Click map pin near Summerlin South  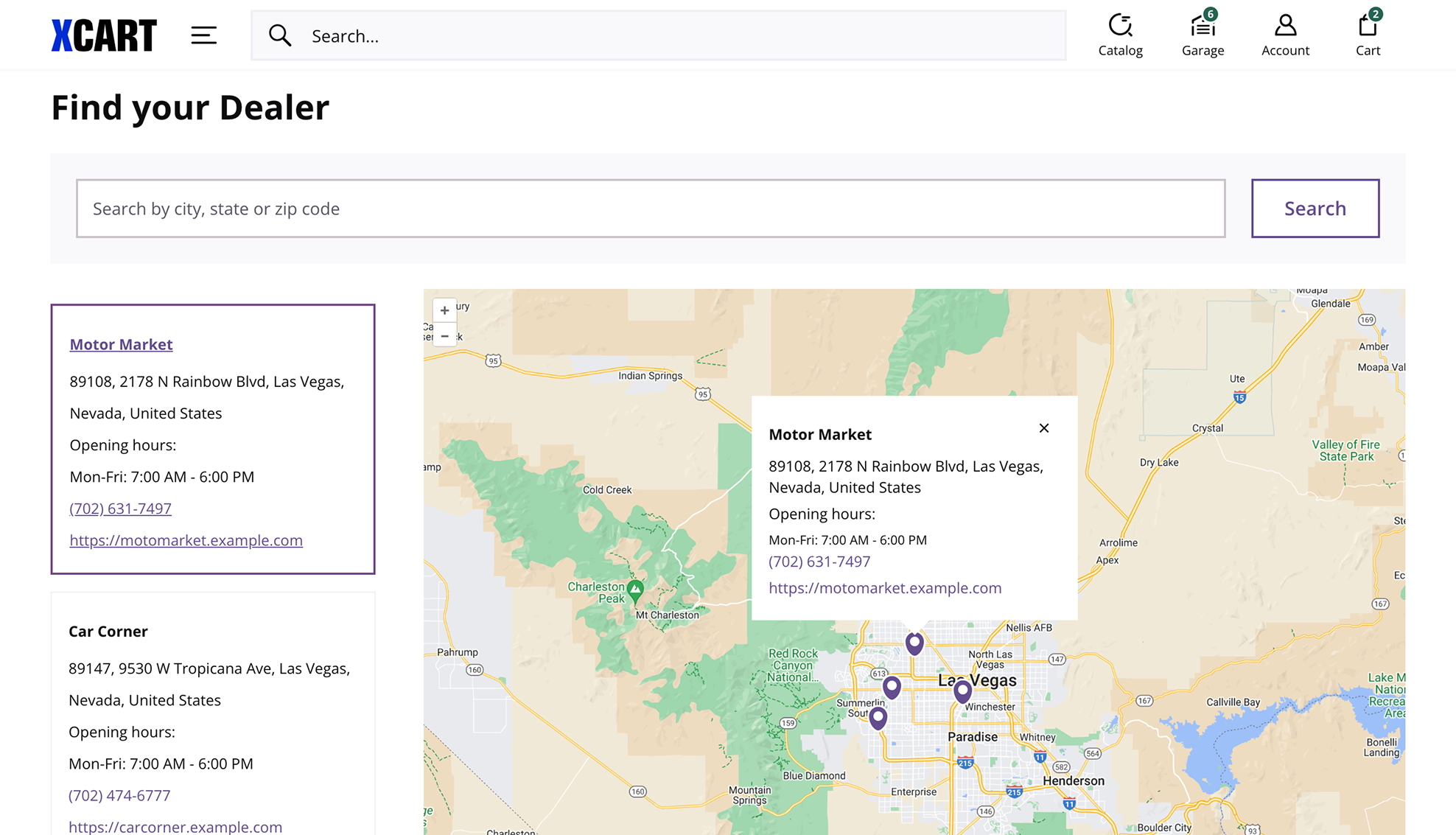pyautogui.click(x=878, y=717)
